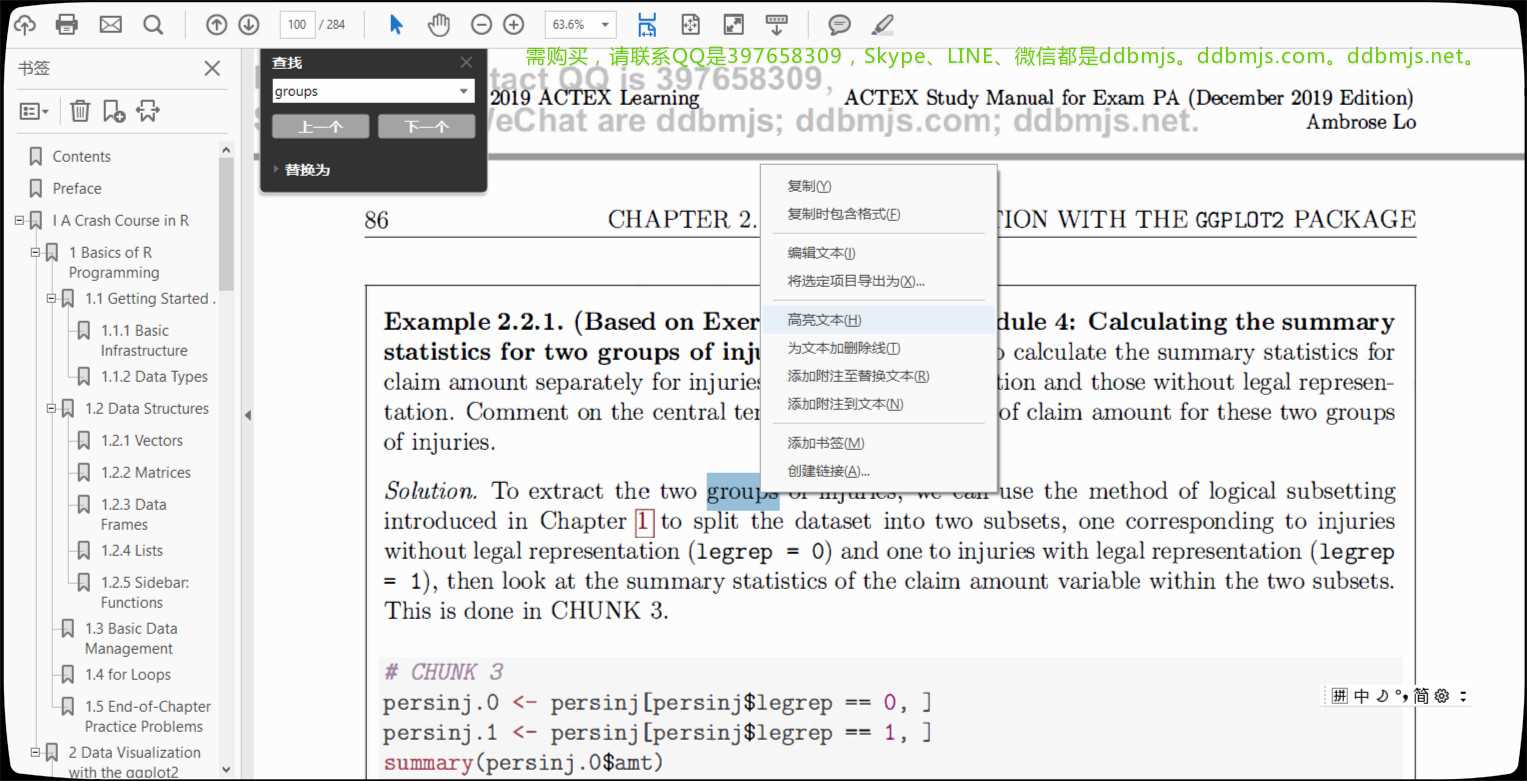Open 1.2.5 Sidebar: Functions bookmark
Image resolution: width=1527 pixels, height=781 pixels.
point(145,592)
